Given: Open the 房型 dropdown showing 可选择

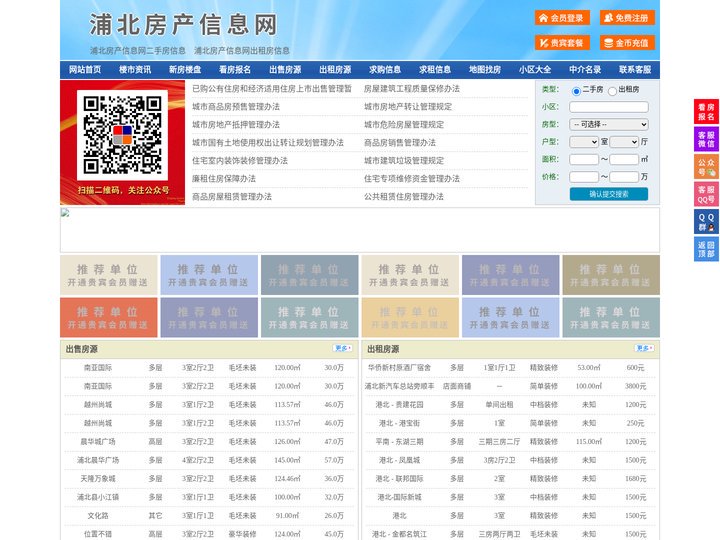Looking at the screenshot, I should [609, 124].
